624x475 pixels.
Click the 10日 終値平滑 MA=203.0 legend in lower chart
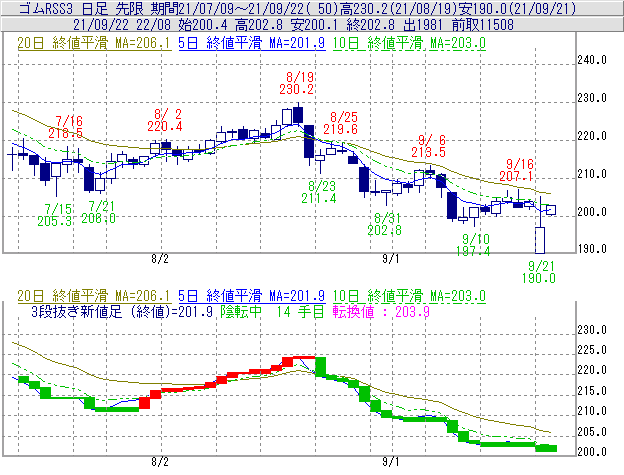coord(409,296)
